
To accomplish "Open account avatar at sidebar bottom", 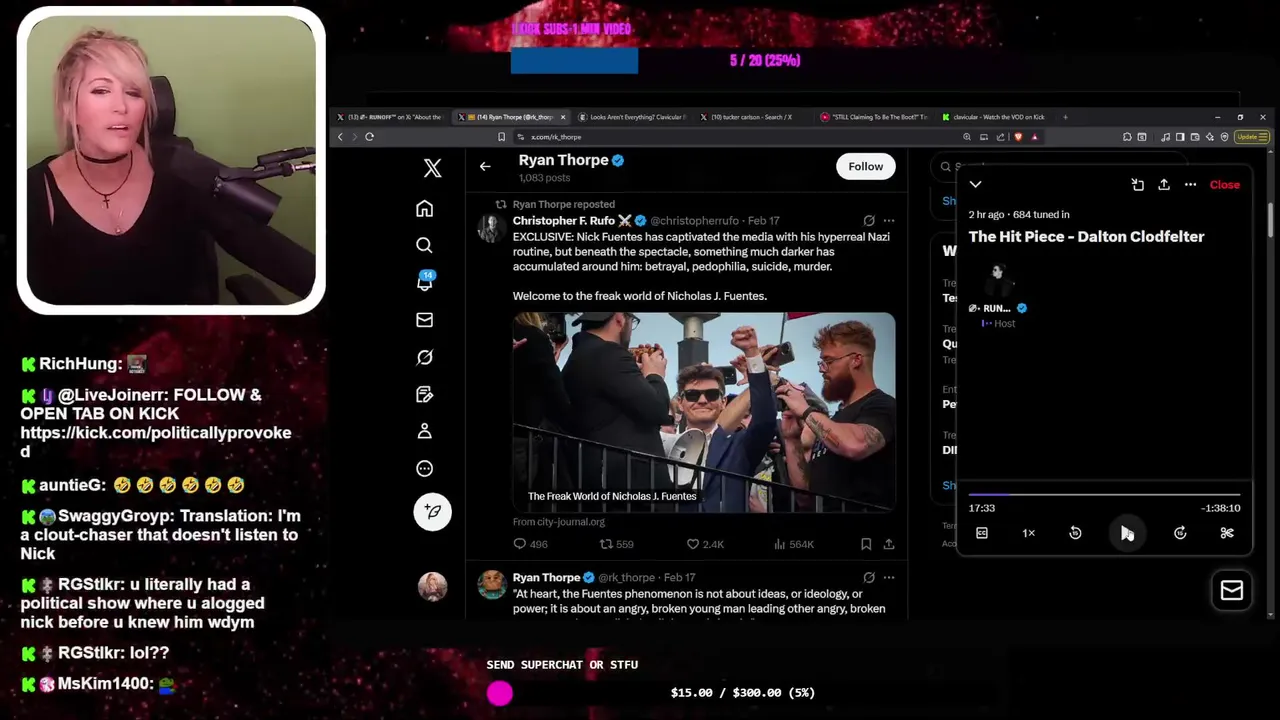I will pos(432,586).
